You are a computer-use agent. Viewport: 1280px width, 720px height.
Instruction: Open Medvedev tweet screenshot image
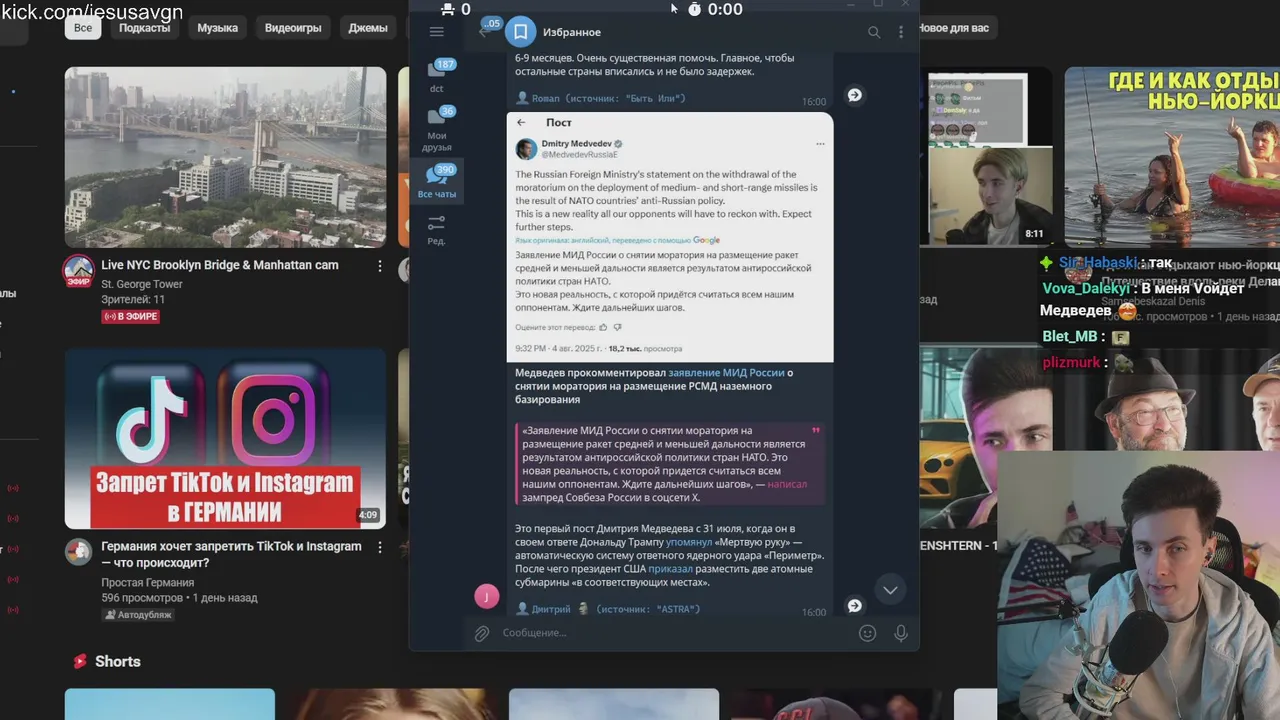670,237
